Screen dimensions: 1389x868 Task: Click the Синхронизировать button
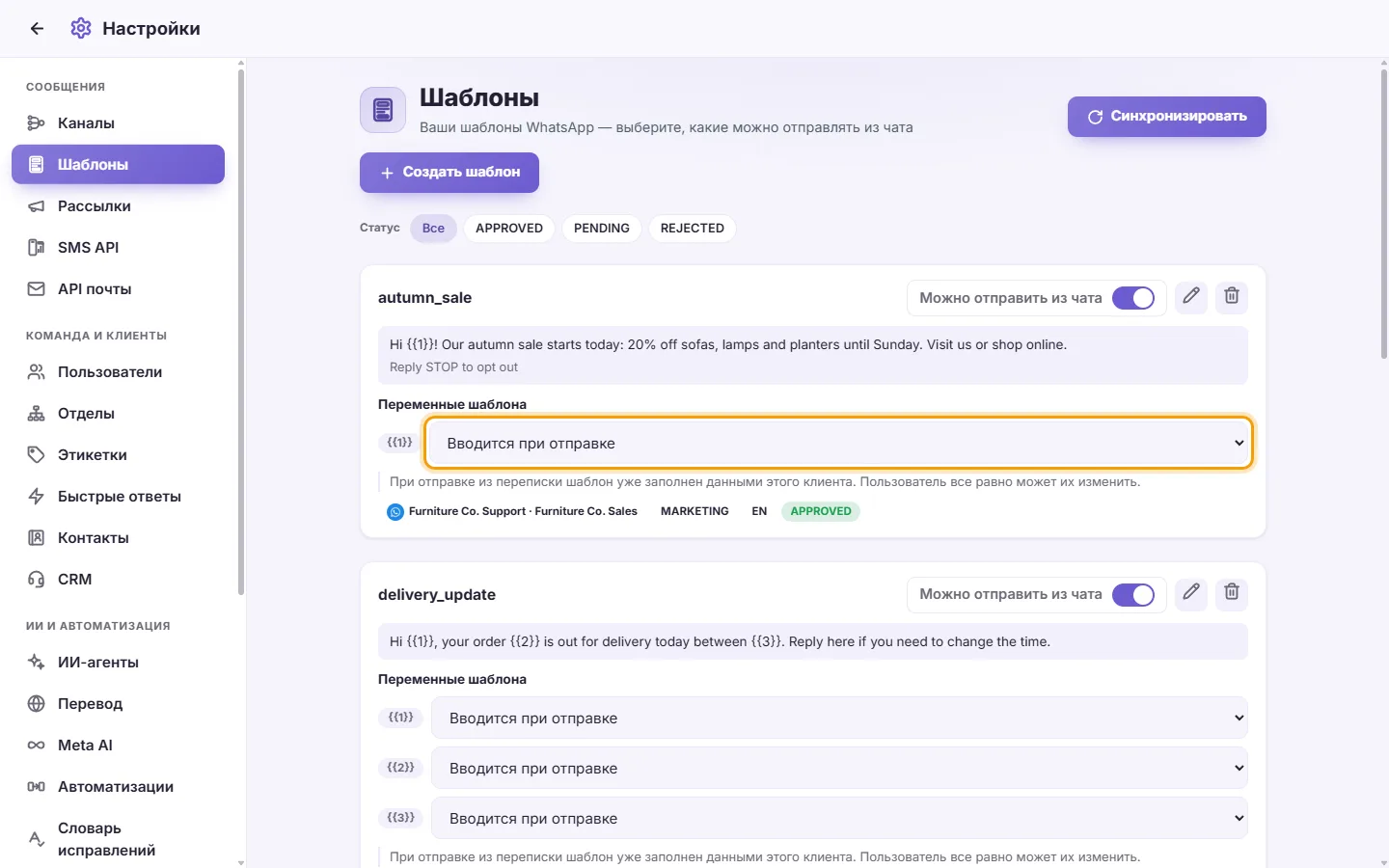point(1167,117)
